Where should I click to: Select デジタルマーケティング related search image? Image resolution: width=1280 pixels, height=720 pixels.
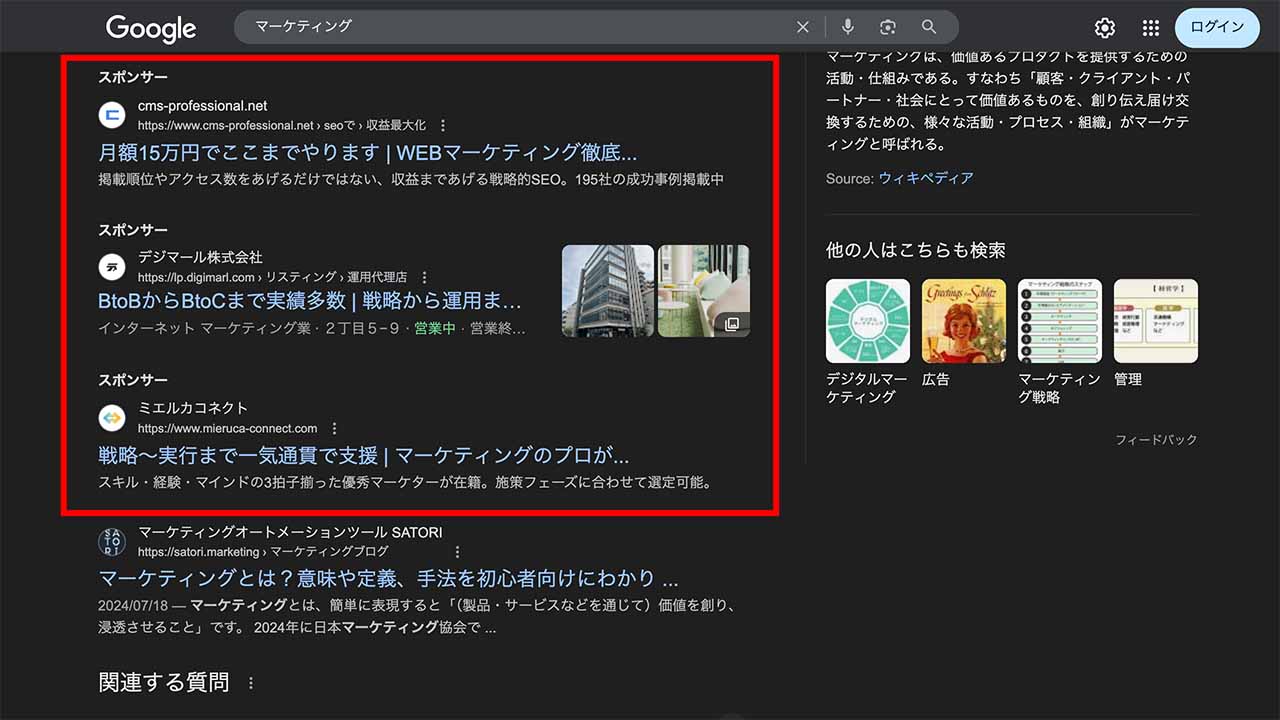click(x=868, y=321)
